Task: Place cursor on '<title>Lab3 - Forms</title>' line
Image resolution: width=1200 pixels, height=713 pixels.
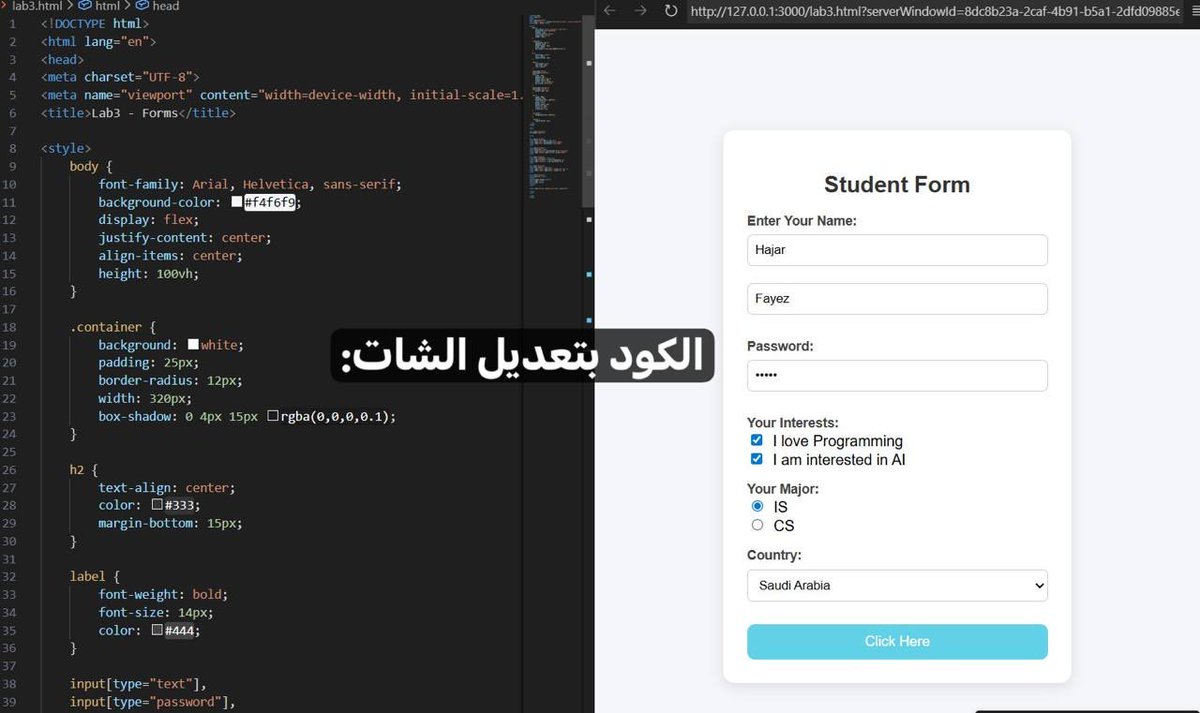Action: pos(139,113)
